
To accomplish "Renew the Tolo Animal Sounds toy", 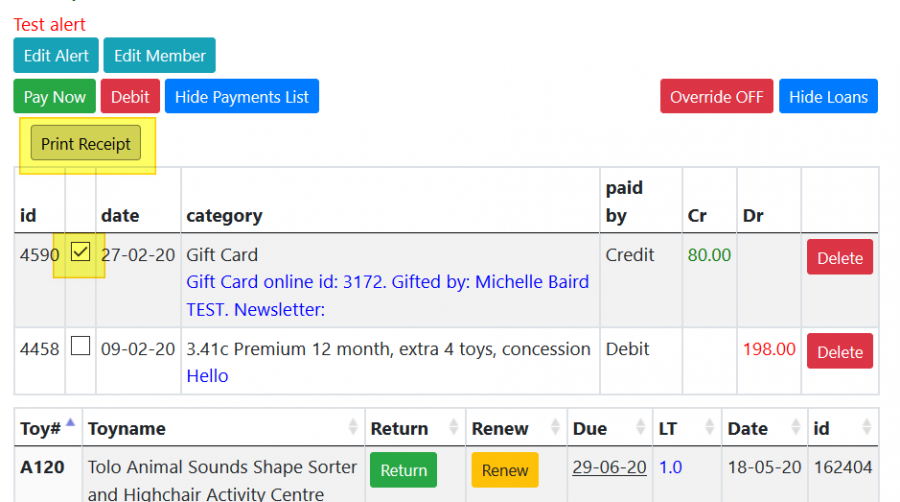I will click(x=504, y=470).
